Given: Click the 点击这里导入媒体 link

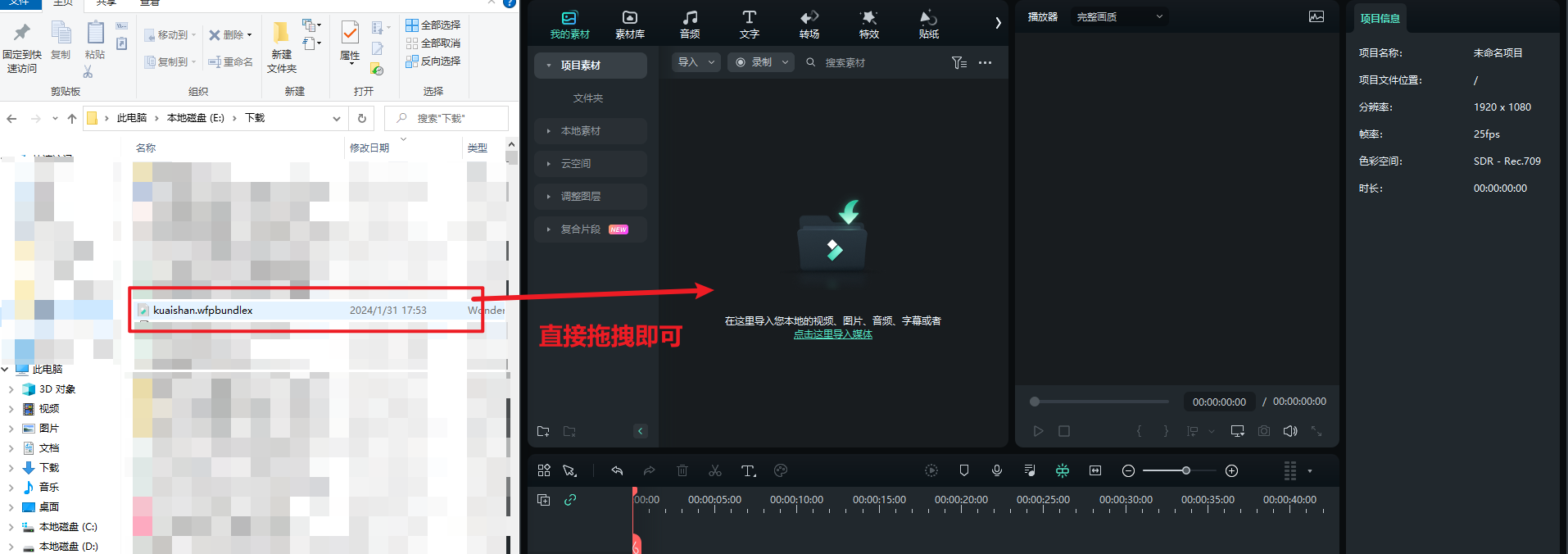Looking at the screenshot, I should pyautogui.click(x=832, y=334).
